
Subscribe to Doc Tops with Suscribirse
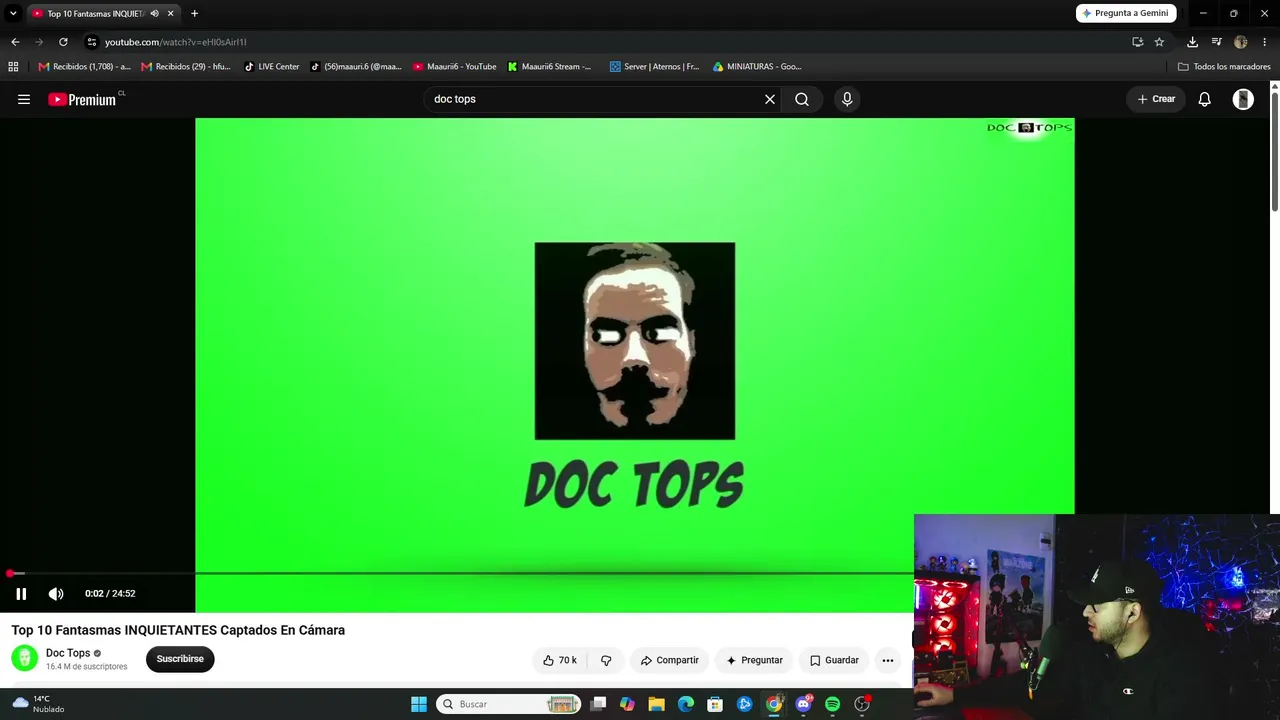coord(180,659)
